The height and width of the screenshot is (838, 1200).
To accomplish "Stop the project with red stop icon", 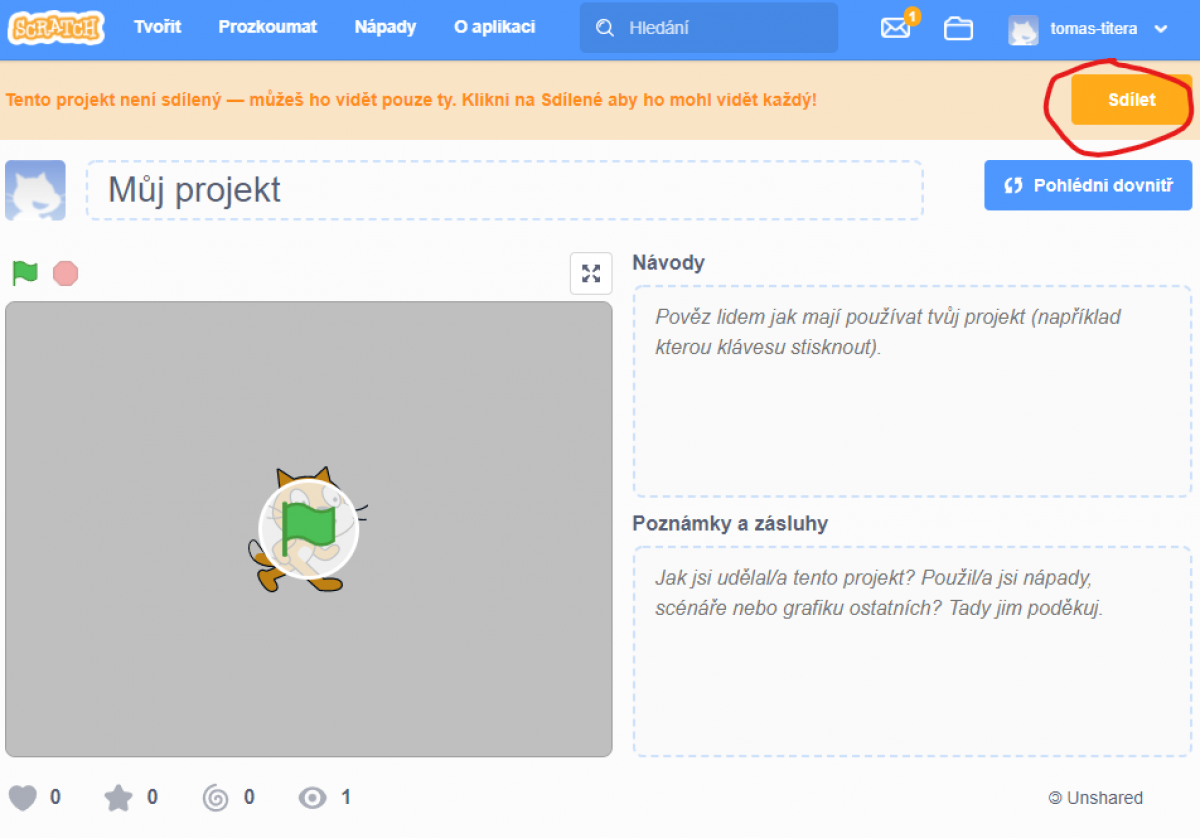I will pos(65,273).
